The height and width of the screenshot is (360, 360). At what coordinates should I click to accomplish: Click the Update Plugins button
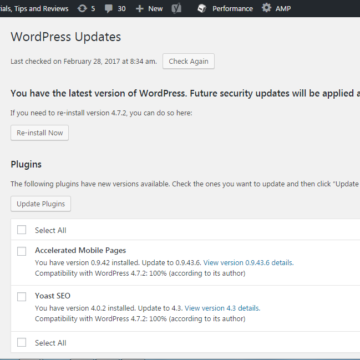click(41, 204)
